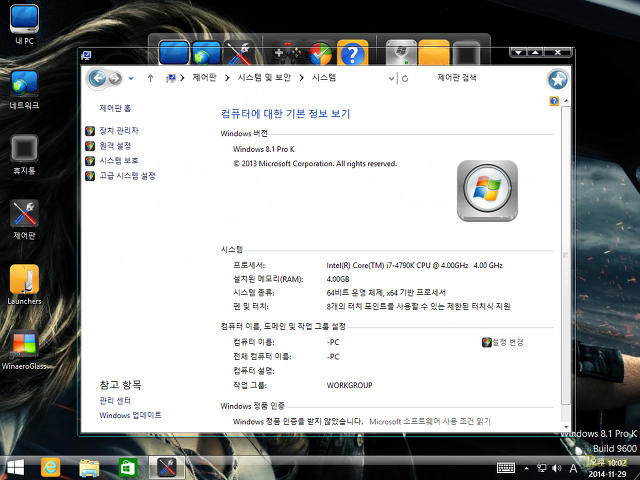Open Windows Store from taskbar
Screen dimensions: 640x480
pyautogui.click(x=128, y=468)
